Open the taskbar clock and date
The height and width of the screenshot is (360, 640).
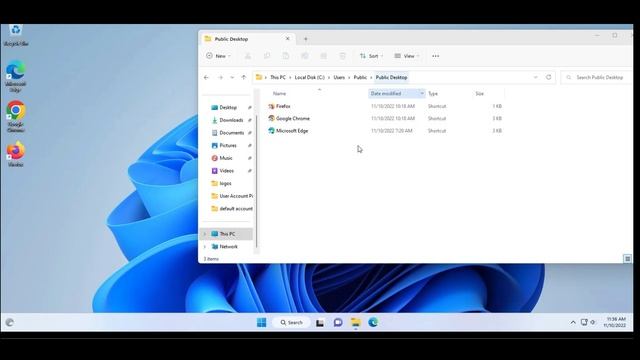[615, 322]
